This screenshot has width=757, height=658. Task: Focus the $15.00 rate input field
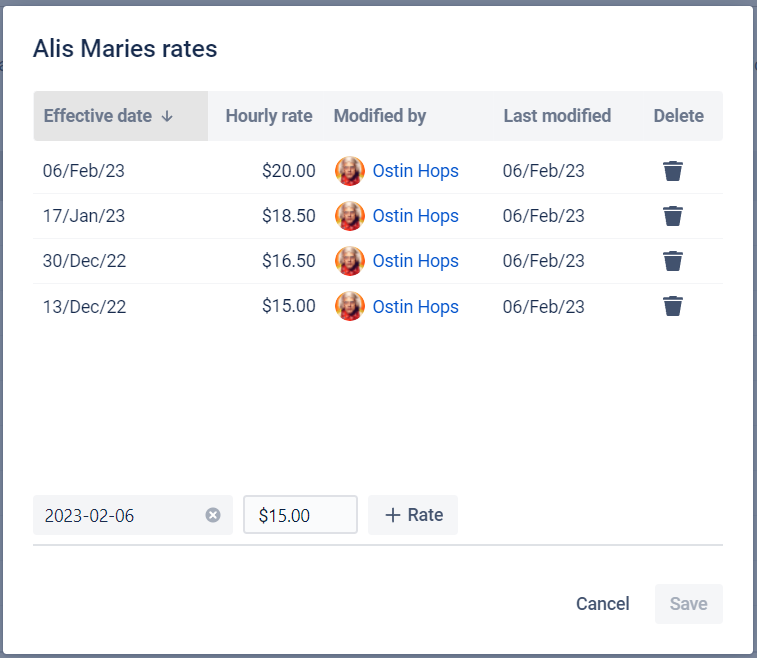click(x=300, y=515)
